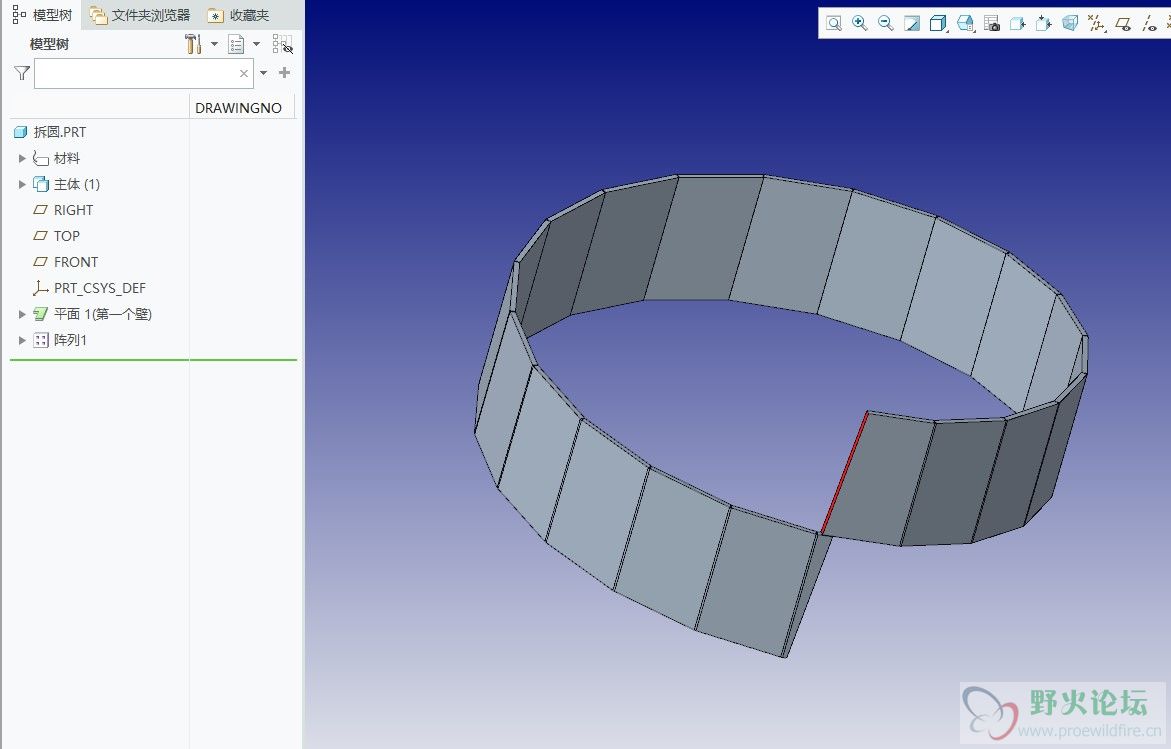Viewport: 1171px width, 749px height.
Task: Switch to the 收藏夹 tab
Action: tap(239, 15)
